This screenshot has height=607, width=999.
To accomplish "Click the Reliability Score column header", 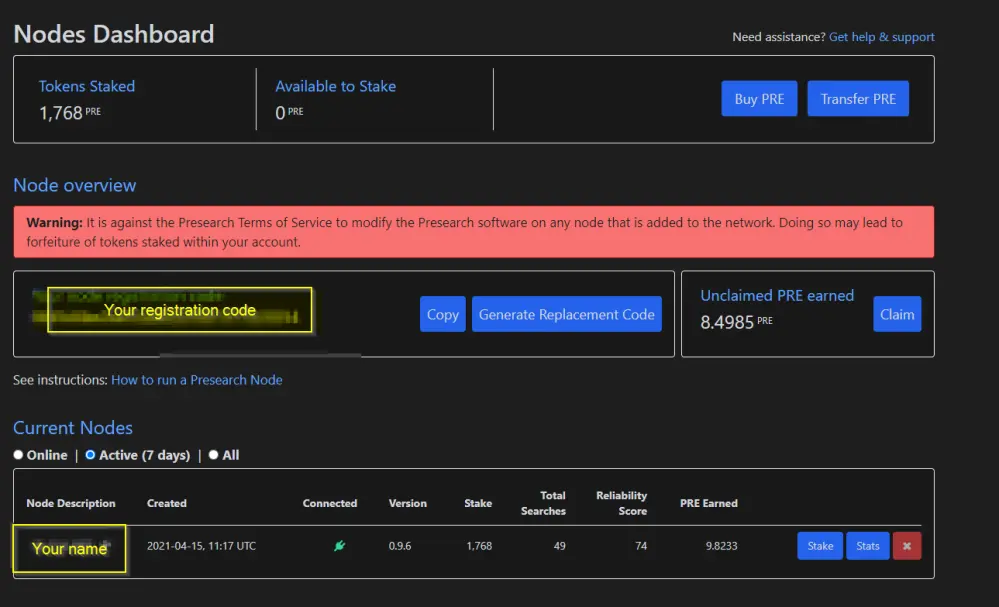I will pyautogui.click(x=621, y=503).
